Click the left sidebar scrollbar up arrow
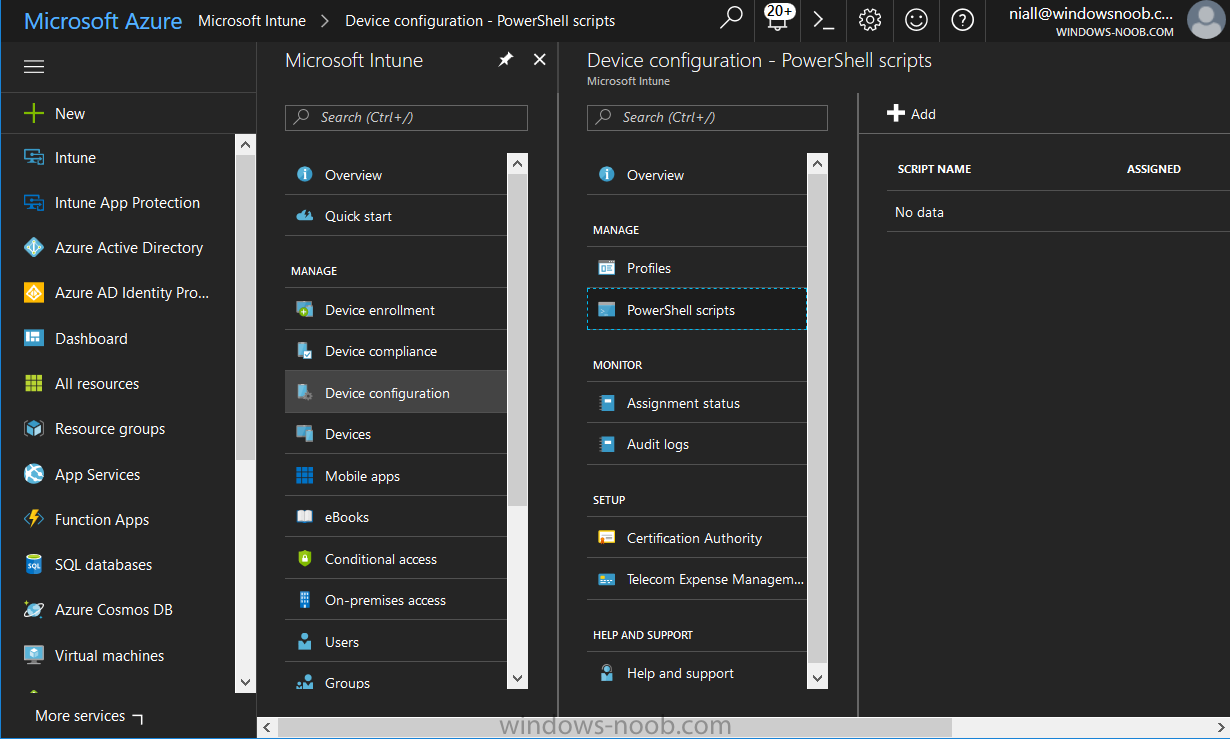This screenshot has width=1230, height=740. (x=246, y=146)
